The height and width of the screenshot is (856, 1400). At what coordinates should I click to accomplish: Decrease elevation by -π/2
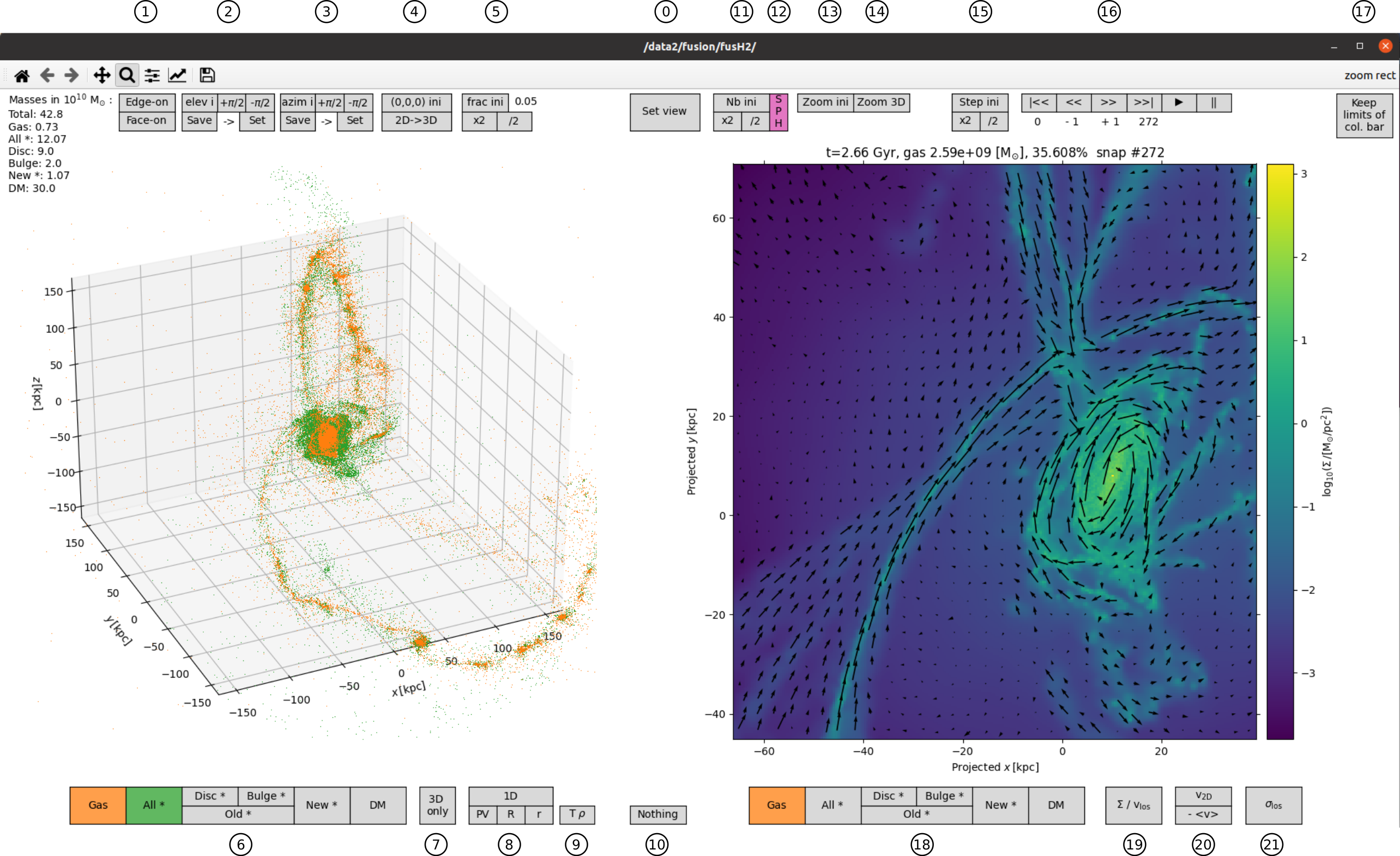pyautogui.click(x=261, y=102)
